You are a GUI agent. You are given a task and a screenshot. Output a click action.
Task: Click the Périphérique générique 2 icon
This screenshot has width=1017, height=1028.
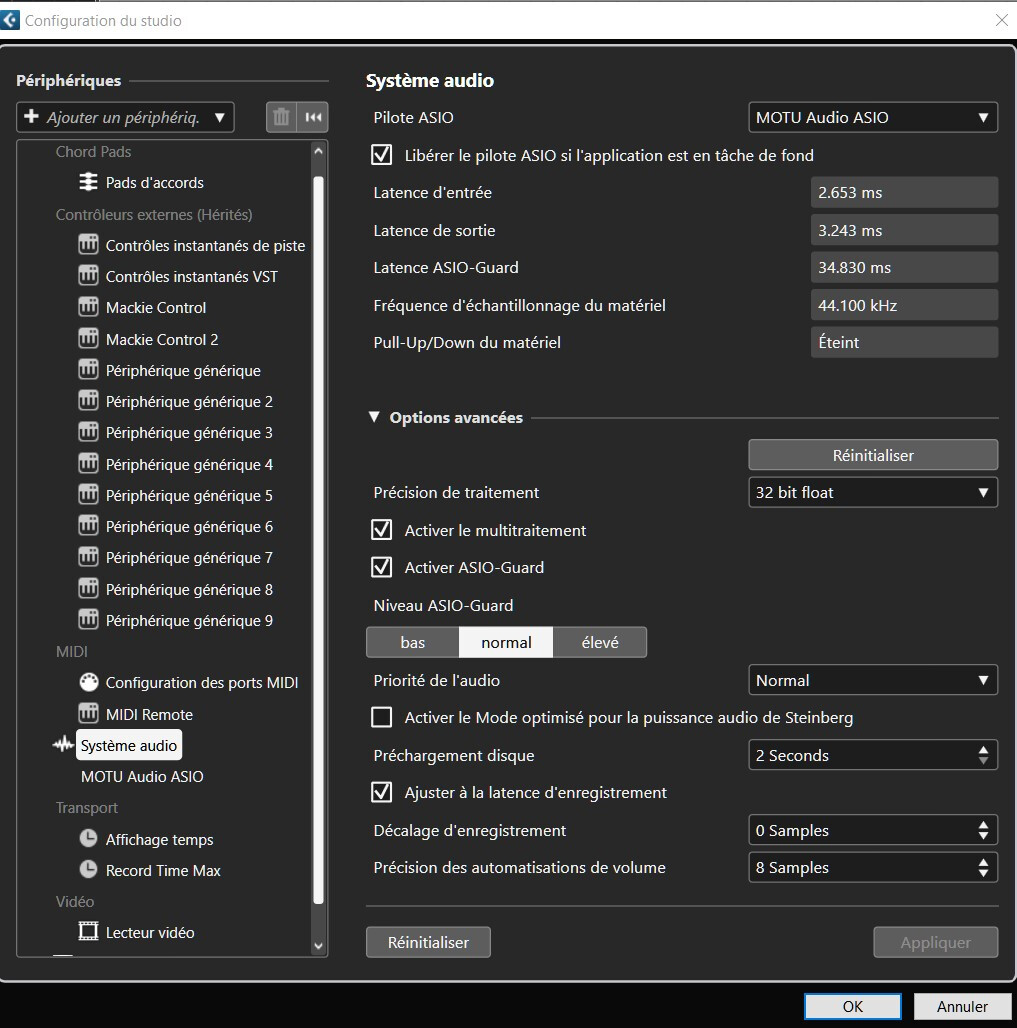pyautogui.click(x=88, y=401)
